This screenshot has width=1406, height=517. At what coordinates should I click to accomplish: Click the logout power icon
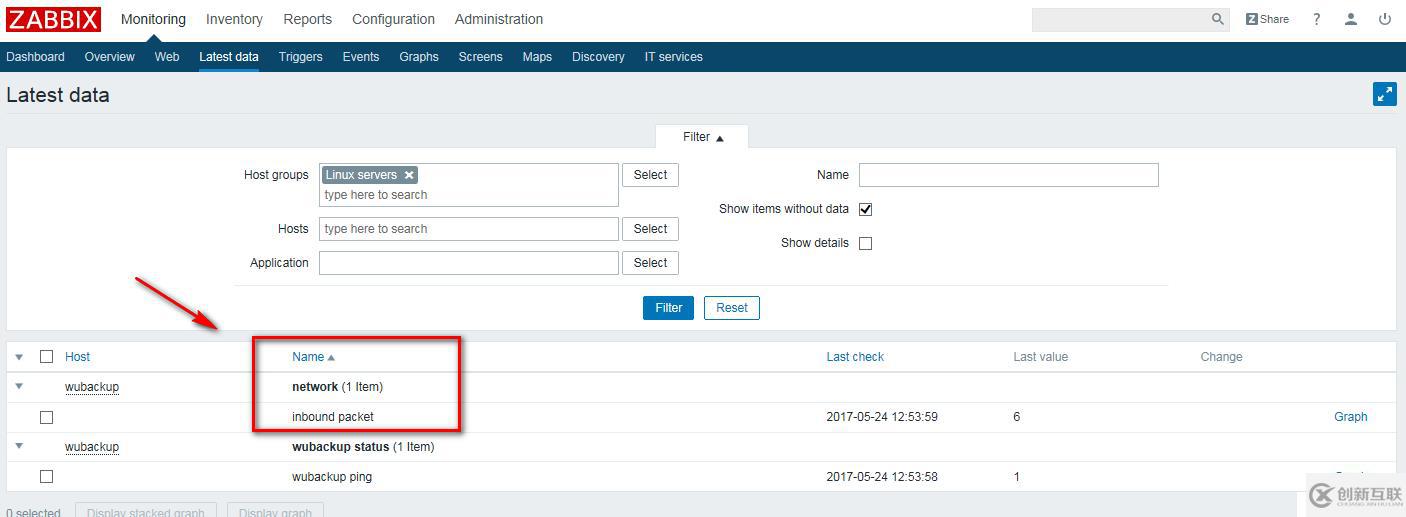(x=1385, y=19)
